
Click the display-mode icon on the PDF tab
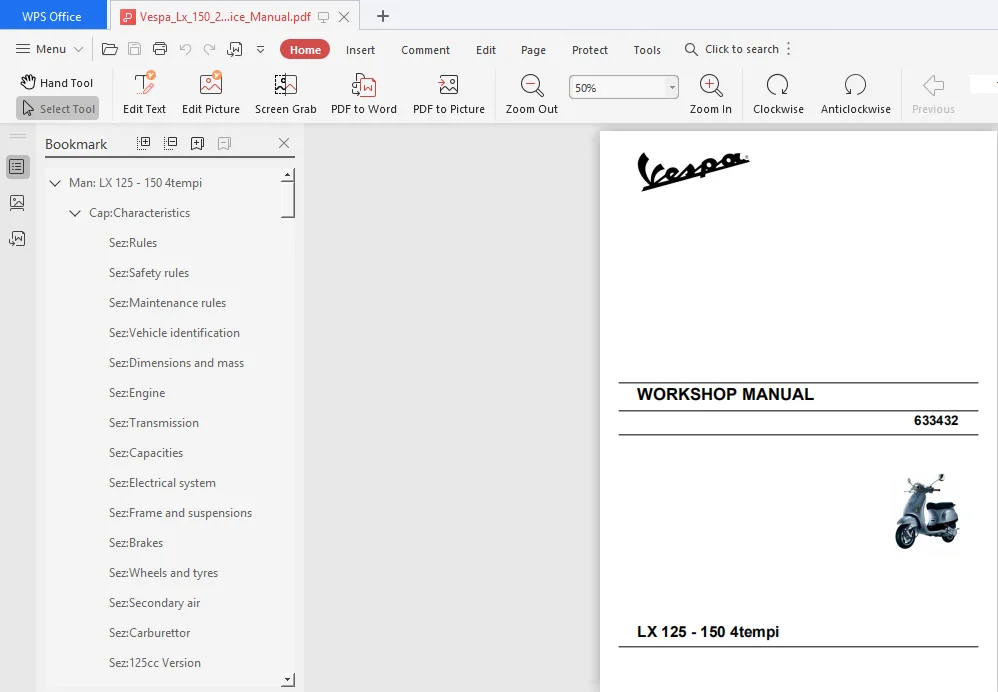(x=323, y=17)
